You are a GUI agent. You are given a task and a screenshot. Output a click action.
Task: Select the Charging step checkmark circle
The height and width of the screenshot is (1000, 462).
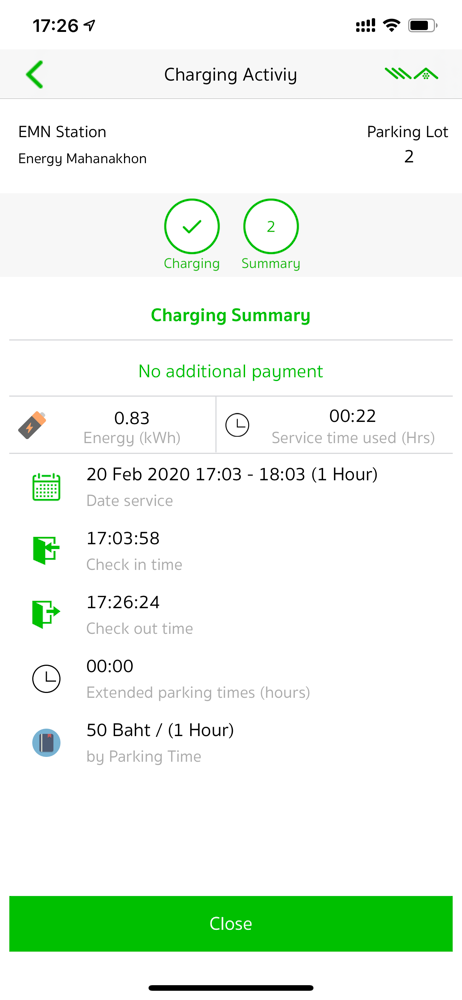pos(191,226)
